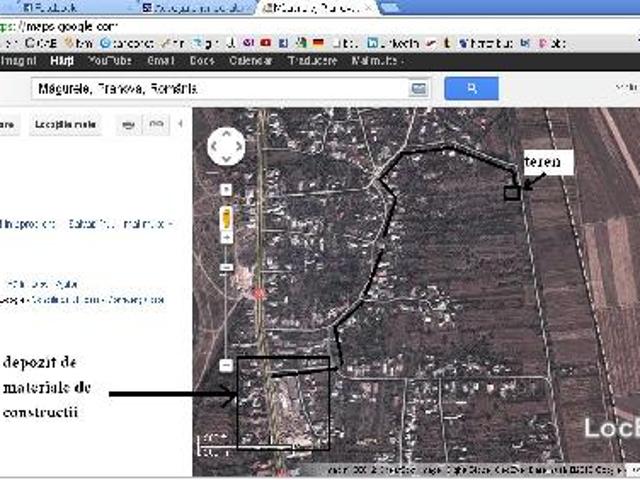Click the print icon in left panel
This screenshot has width=640, height=480.
[x=128, y=124]
